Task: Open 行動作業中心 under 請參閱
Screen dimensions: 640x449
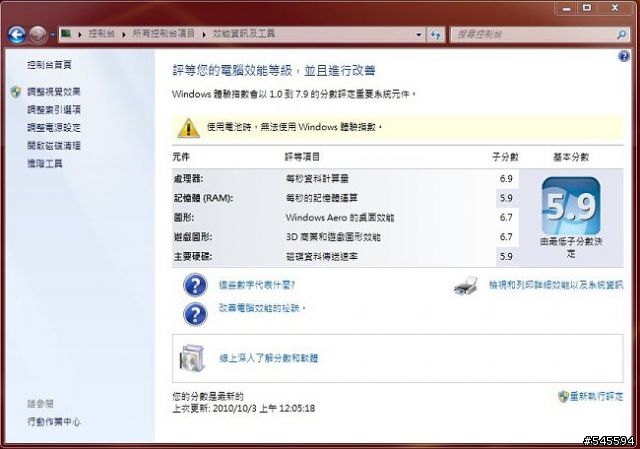Action: coord(54,422)
